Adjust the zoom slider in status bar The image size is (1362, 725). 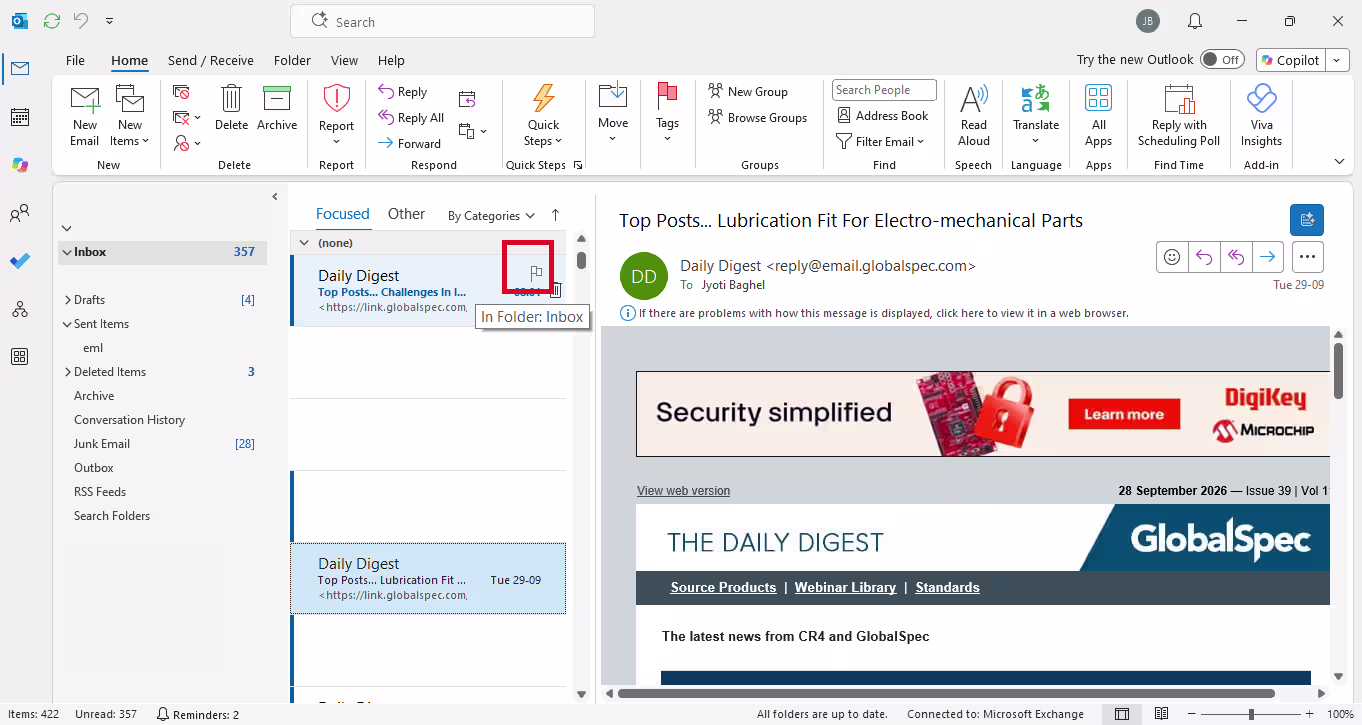click(x=1251, y=714)
